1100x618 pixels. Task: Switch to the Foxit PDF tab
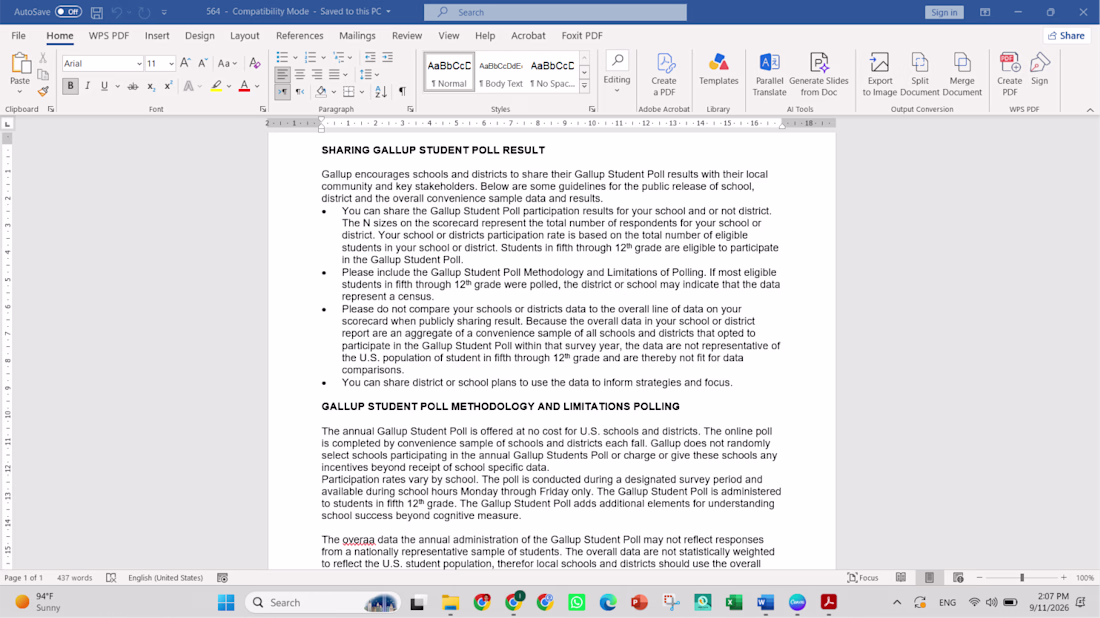click(x=582, y=35)
